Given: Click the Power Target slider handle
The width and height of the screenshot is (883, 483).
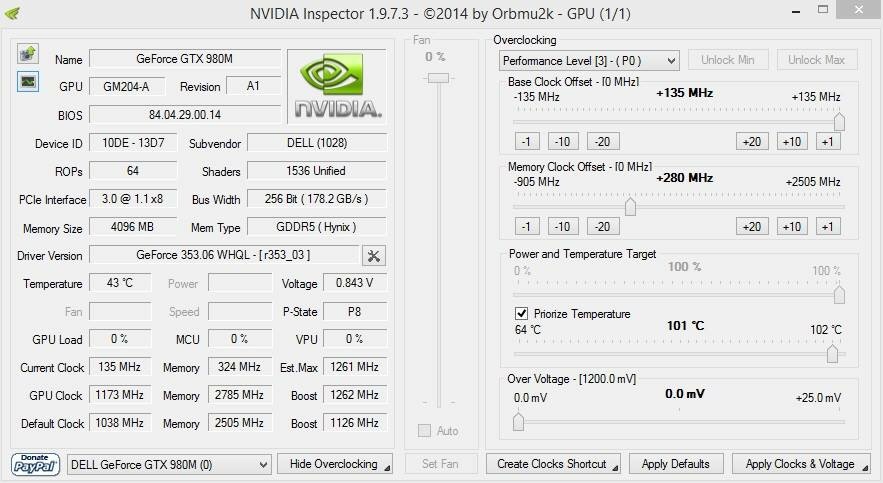Looking at the screenshot, I should 839,294.
